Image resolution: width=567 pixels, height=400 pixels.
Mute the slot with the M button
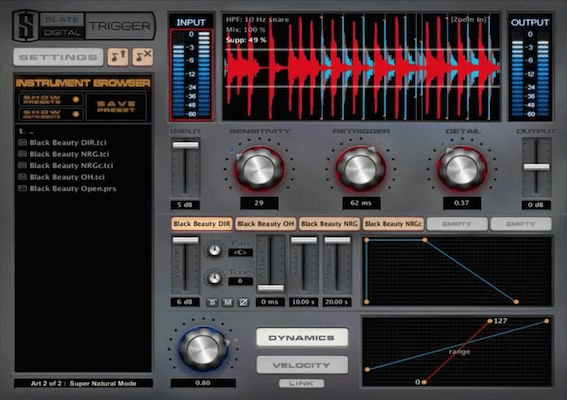[228, 302]
